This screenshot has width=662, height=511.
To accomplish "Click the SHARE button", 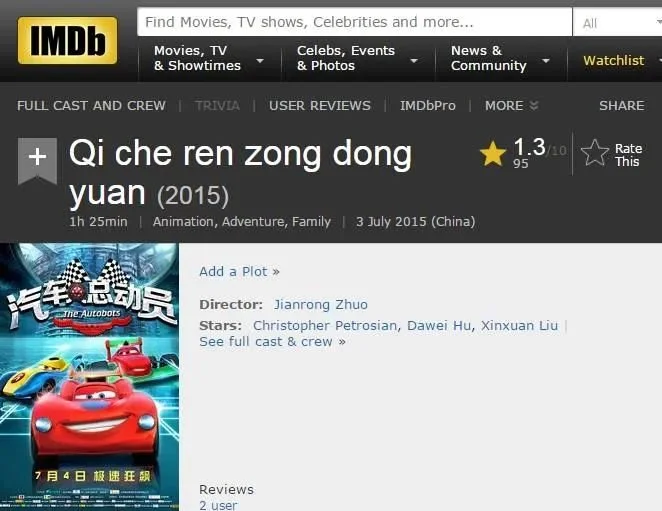I will (x=621, y=106).
